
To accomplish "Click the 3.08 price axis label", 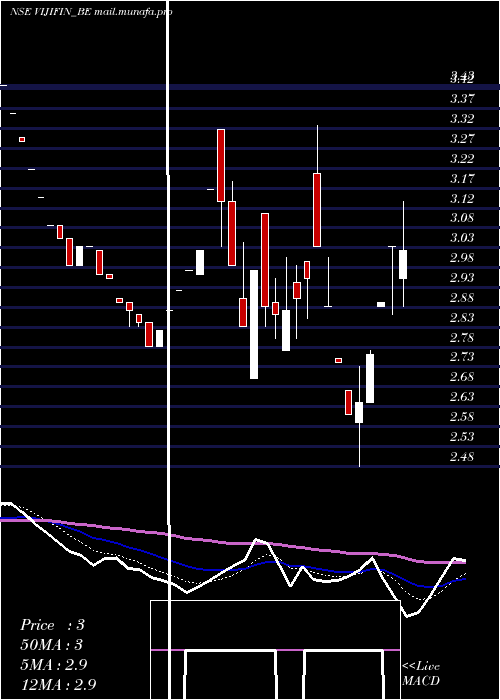I will tap(462, 218).
